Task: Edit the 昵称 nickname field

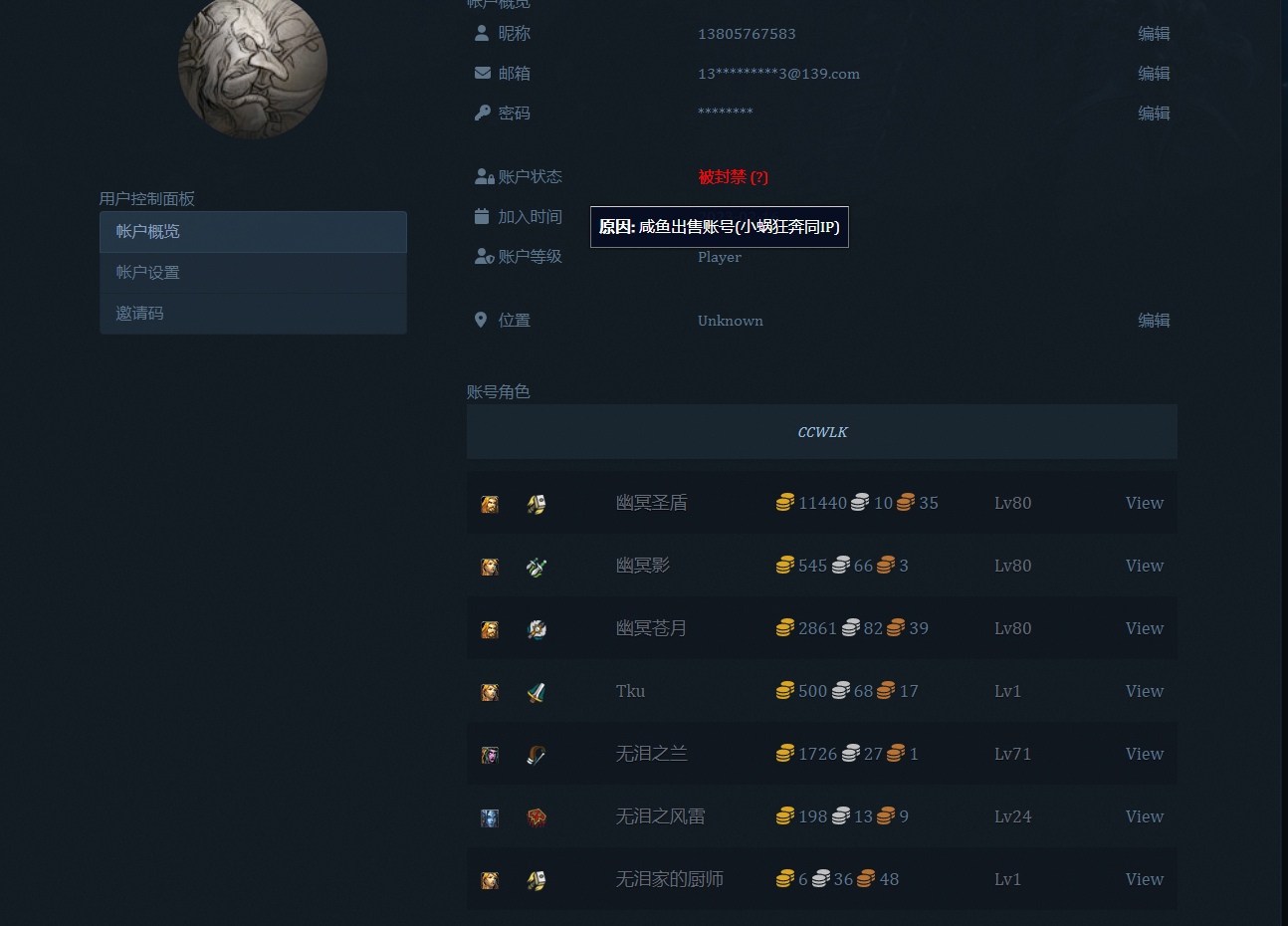Action: [1154, 34]
